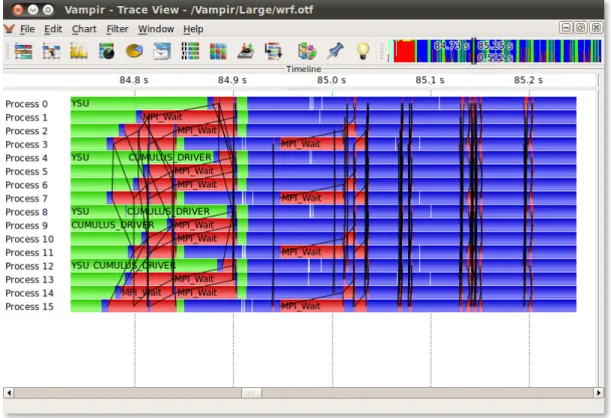Click the YSU segment on Process 0
Viewport: 611px width, 418px height.
[139, 103]
